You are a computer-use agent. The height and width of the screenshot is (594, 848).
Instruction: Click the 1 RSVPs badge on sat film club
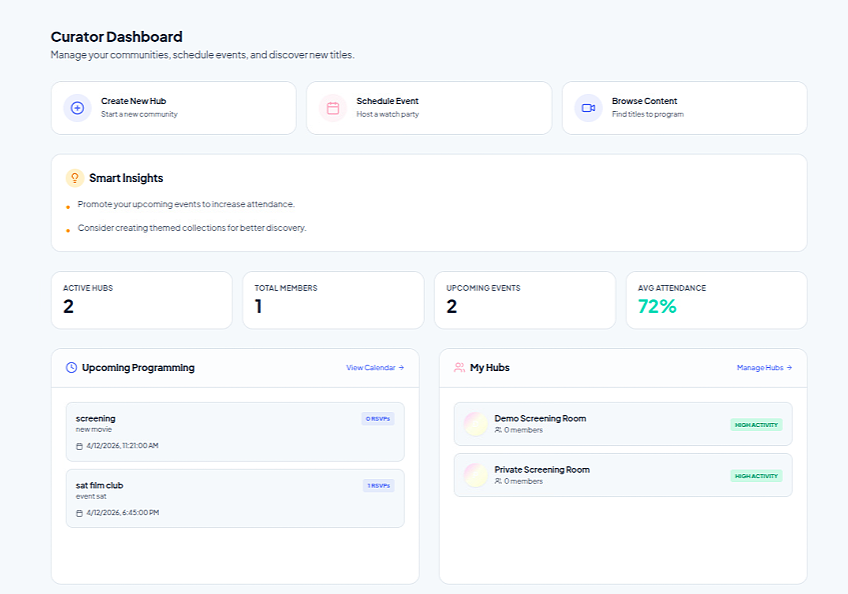(x=378, y=486)
